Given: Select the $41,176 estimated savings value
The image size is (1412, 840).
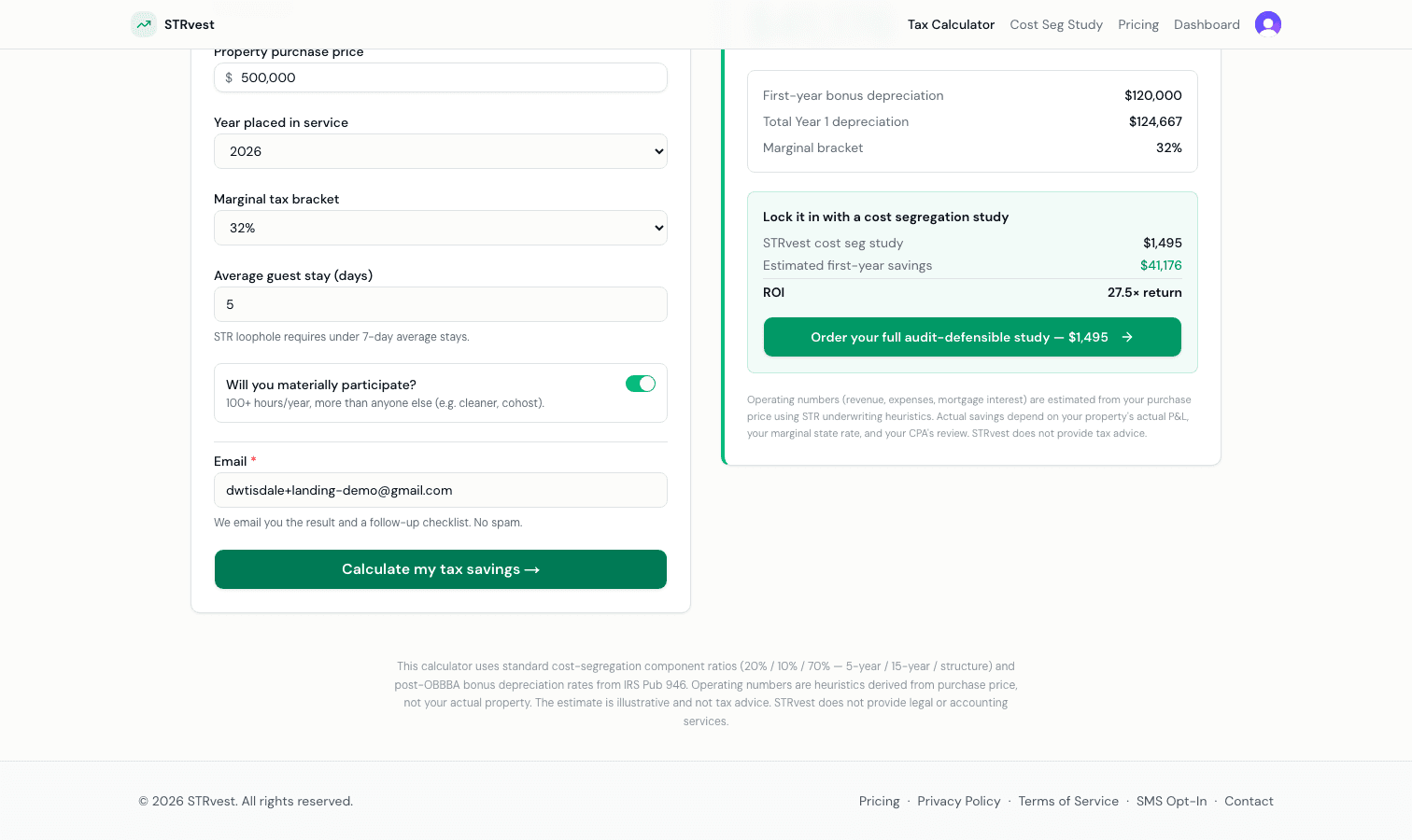Looking at the screenshot, I should pyautogui.click(x=1161, y=265).
